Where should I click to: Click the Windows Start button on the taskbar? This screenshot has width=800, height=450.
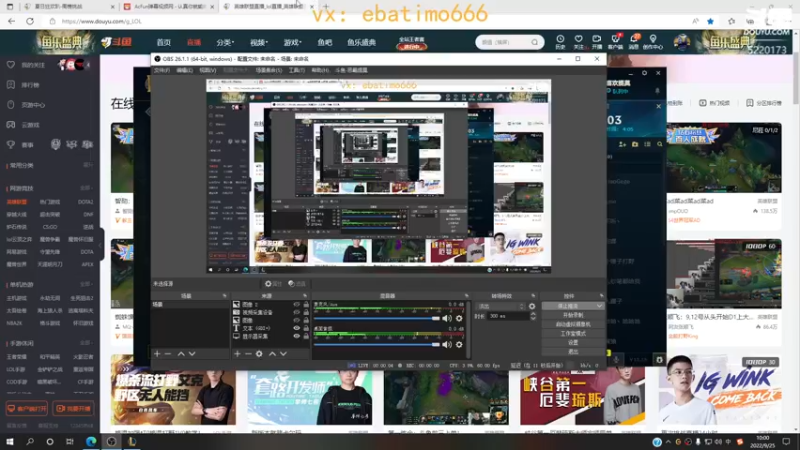pyautogui.click(x=10, y=441)
